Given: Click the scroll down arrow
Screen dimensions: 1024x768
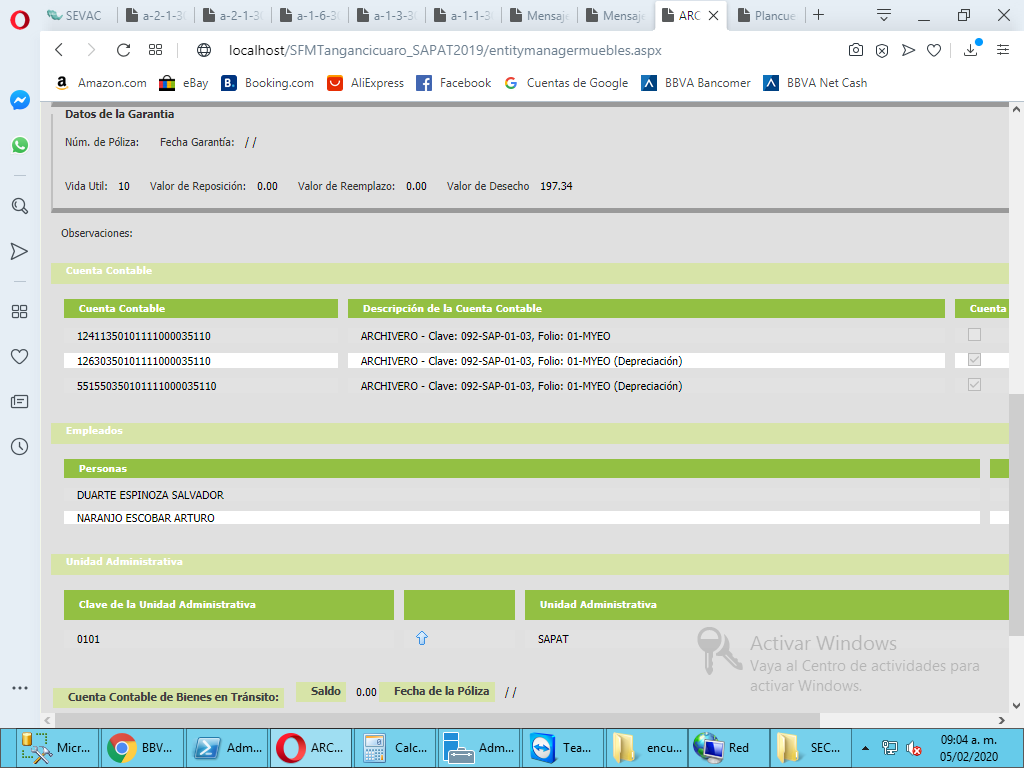Looking at the screenshot, I should tap(1016, 706).
